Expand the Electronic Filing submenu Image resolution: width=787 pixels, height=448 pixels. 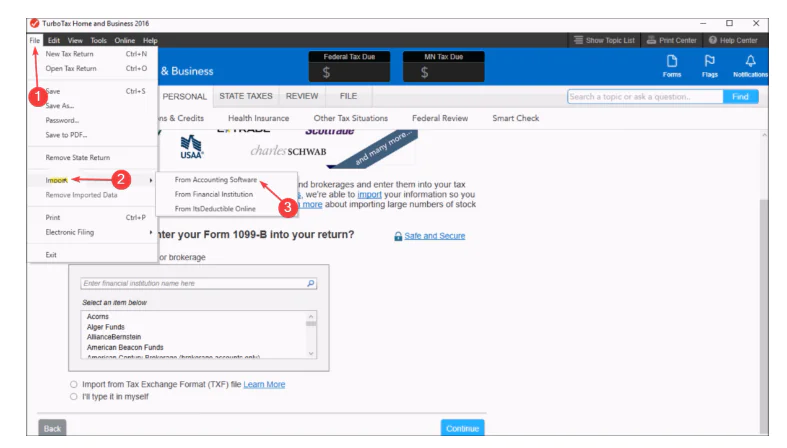151,232
